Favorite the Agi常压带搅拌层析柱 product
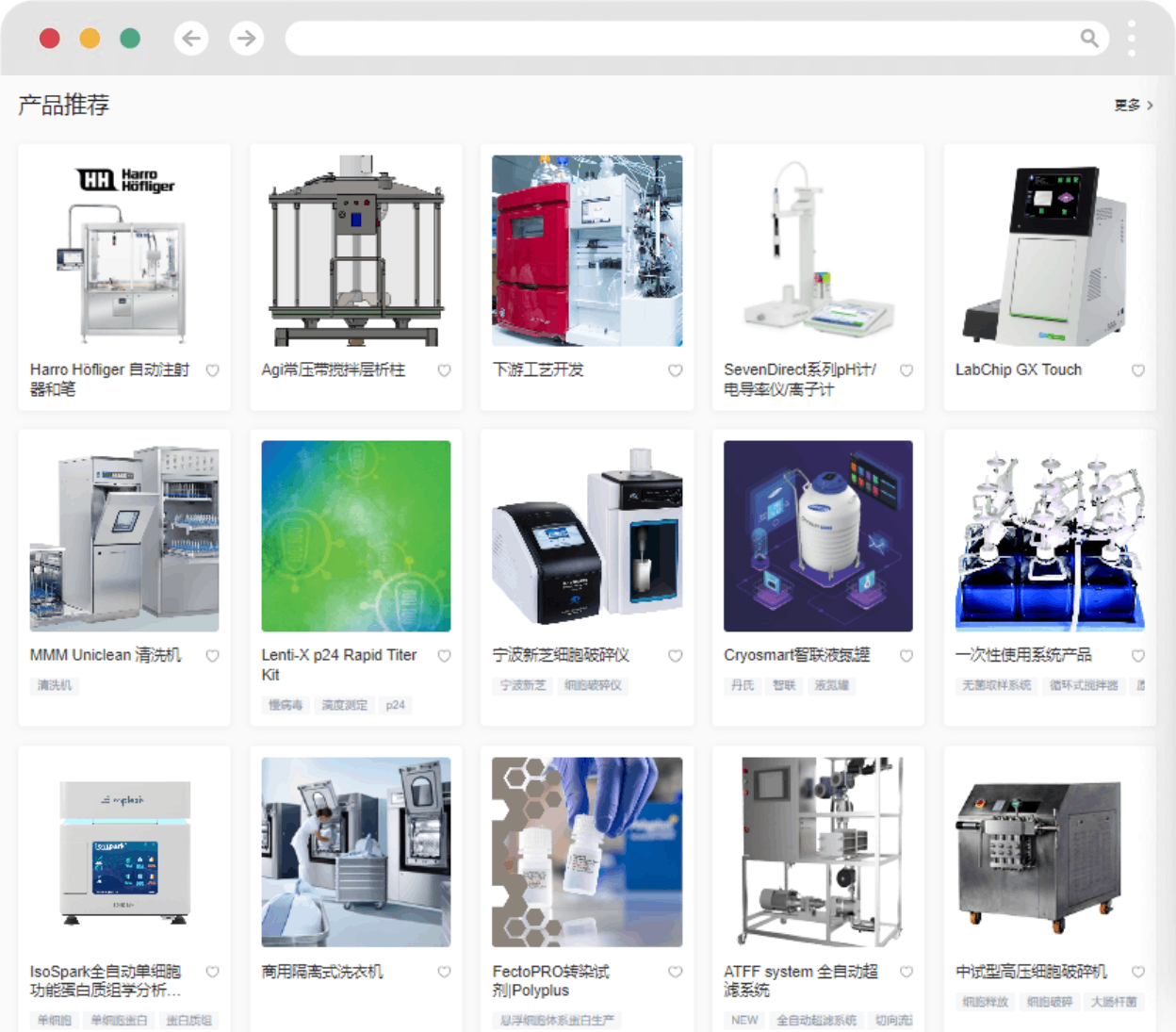This screenshot has height=1032, width=1176. (444, 370)
